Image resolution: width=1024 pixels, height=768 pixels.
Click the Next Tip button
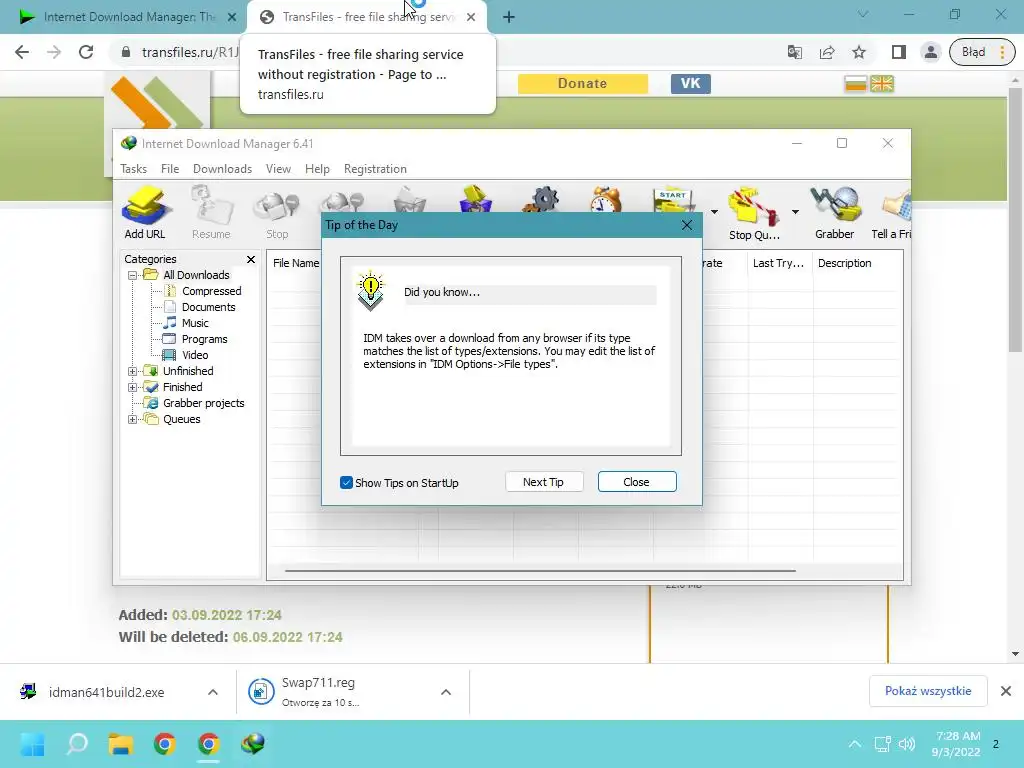[x=543, y=482]
